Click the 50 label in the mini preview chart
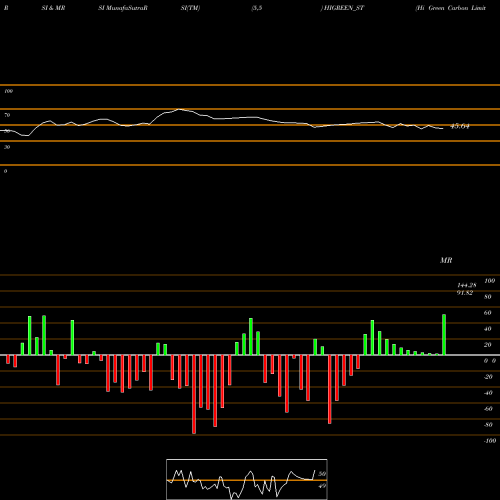The height and width of the screenshot is (500, 500). click(x=322, y=474)
